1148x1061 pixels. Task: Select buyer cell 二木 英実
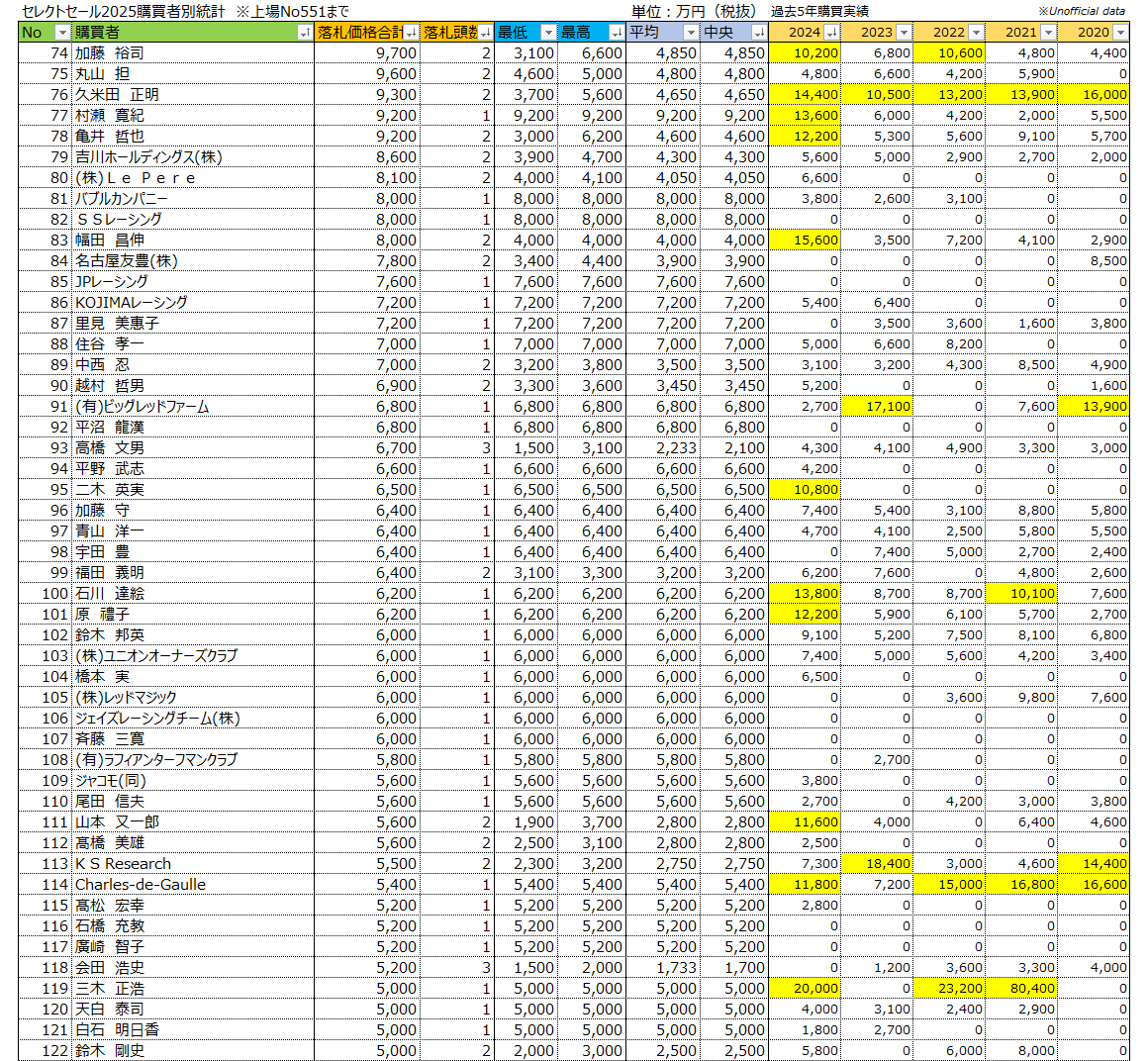pyautogui.click(x=193, y=490)
